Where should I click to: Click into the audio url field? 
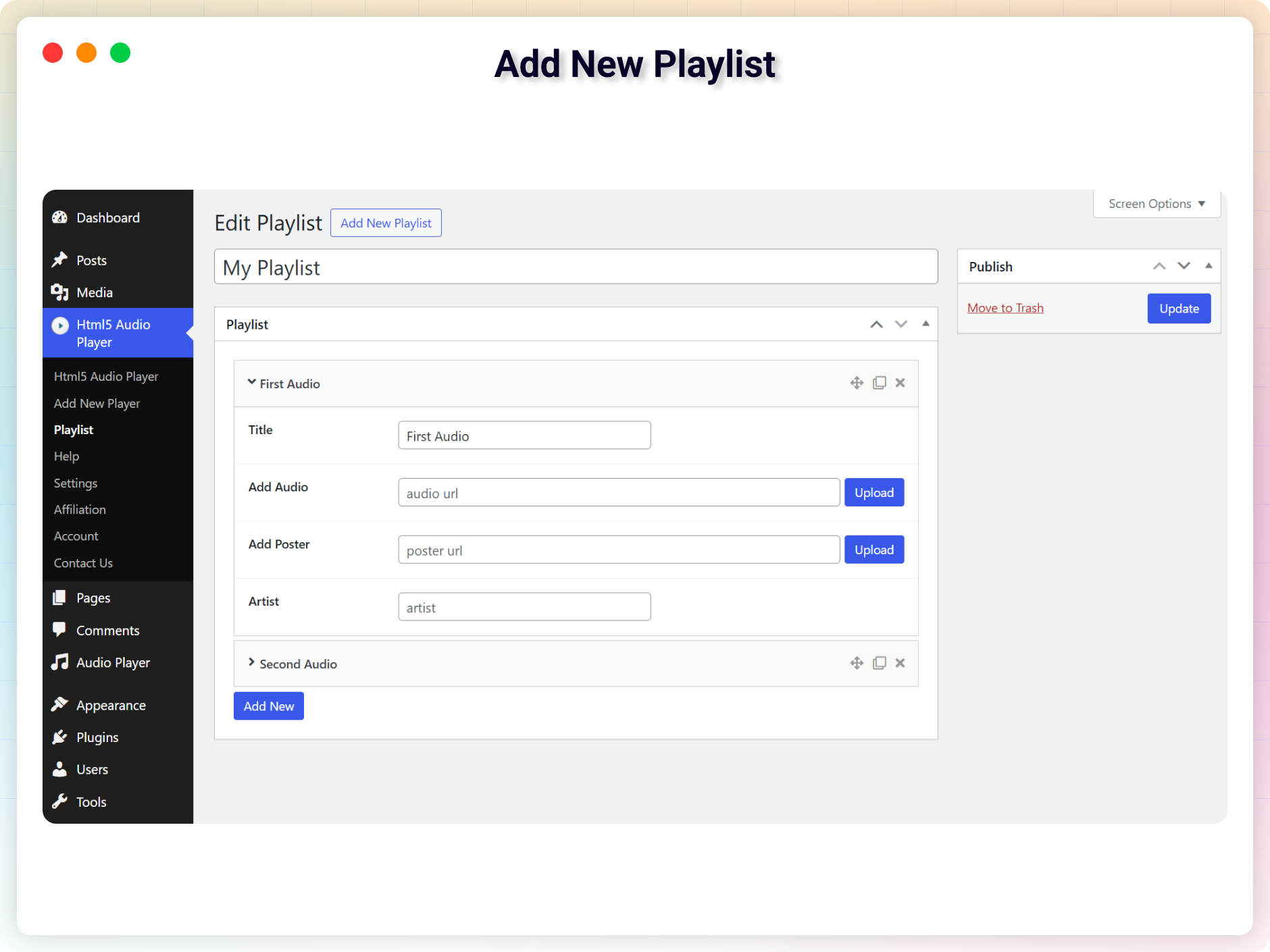tap(618, 493)
